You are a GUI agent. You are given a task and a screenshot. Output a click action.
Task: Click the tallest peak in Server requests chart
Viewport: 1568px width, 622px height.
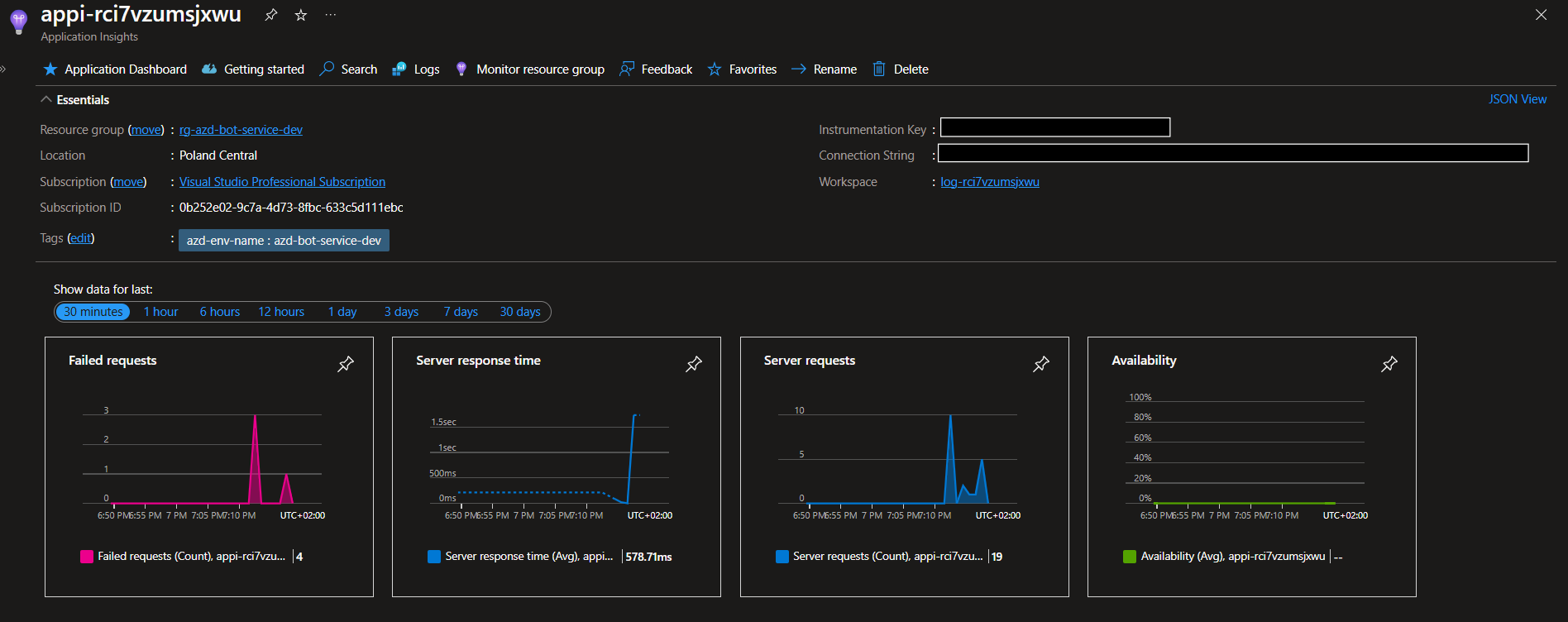(x=950, y=459)
